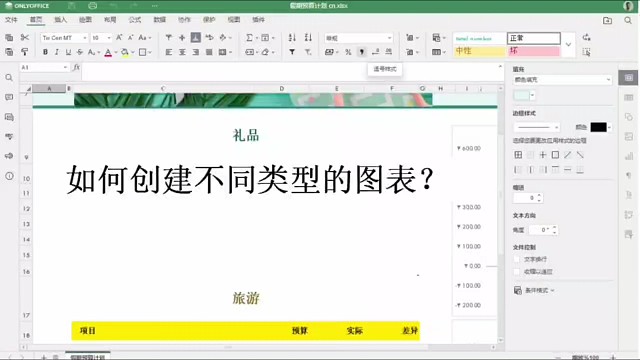The width and height of the screenshot is (640, 360).
Task: Click the Sum sigma function icon
Action: tap(249, 38)
